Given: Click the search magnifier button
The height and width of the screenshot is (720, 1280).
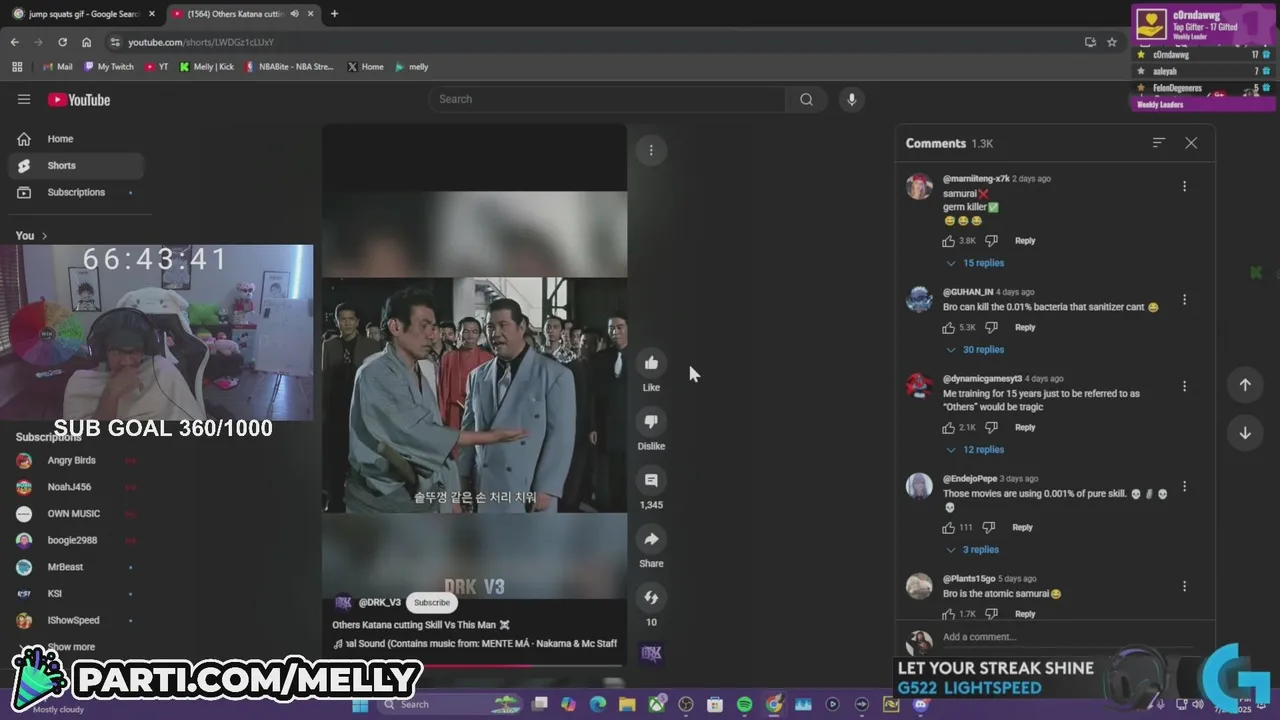Looking at the screenshot, I should point(806,99).
